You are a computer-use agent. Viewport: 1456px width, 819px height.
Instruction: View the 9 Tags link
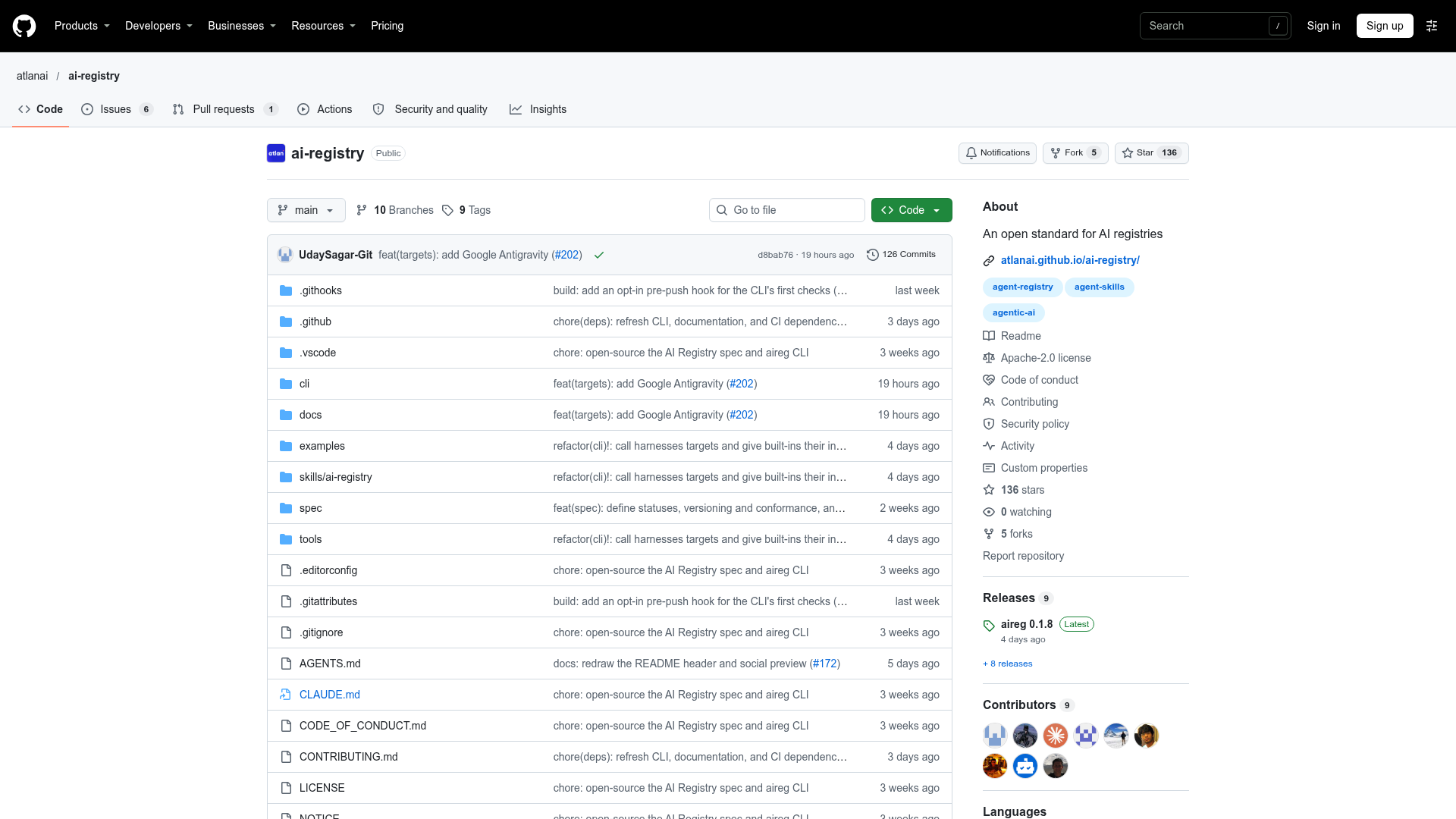[x=466, y=210]
